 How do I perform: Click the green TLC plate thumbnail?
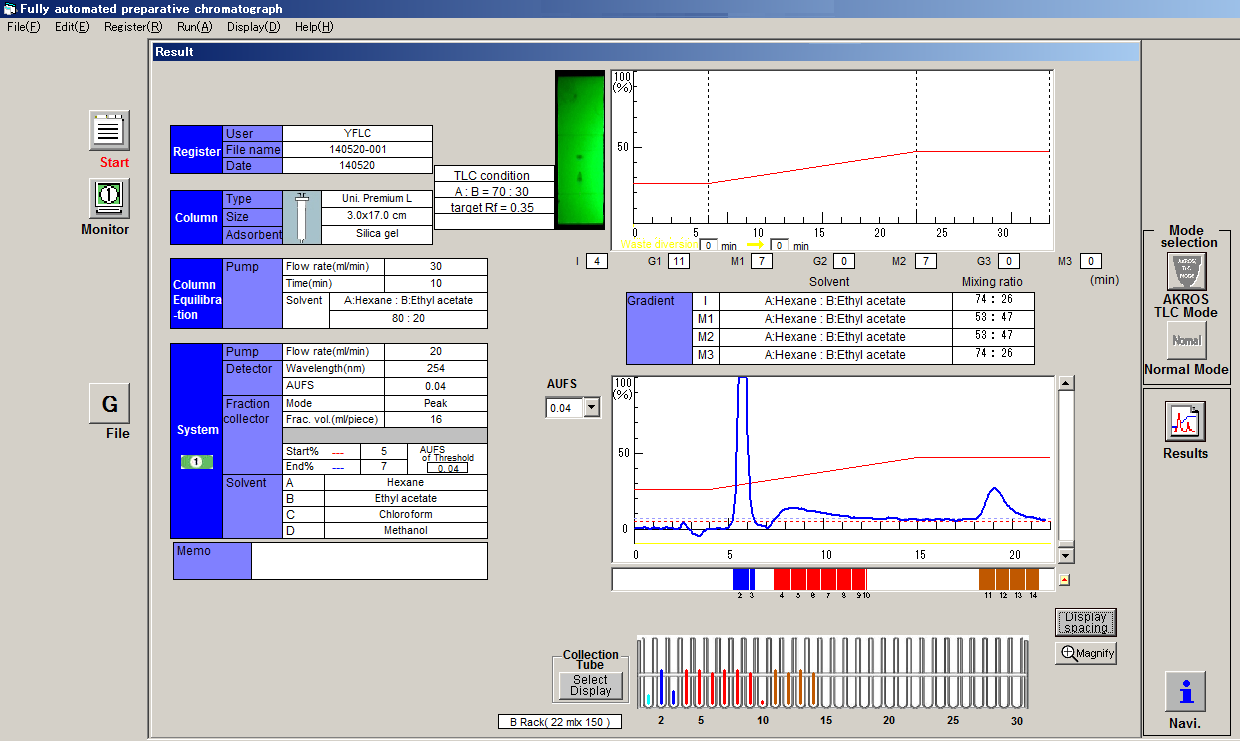point(580,150)
